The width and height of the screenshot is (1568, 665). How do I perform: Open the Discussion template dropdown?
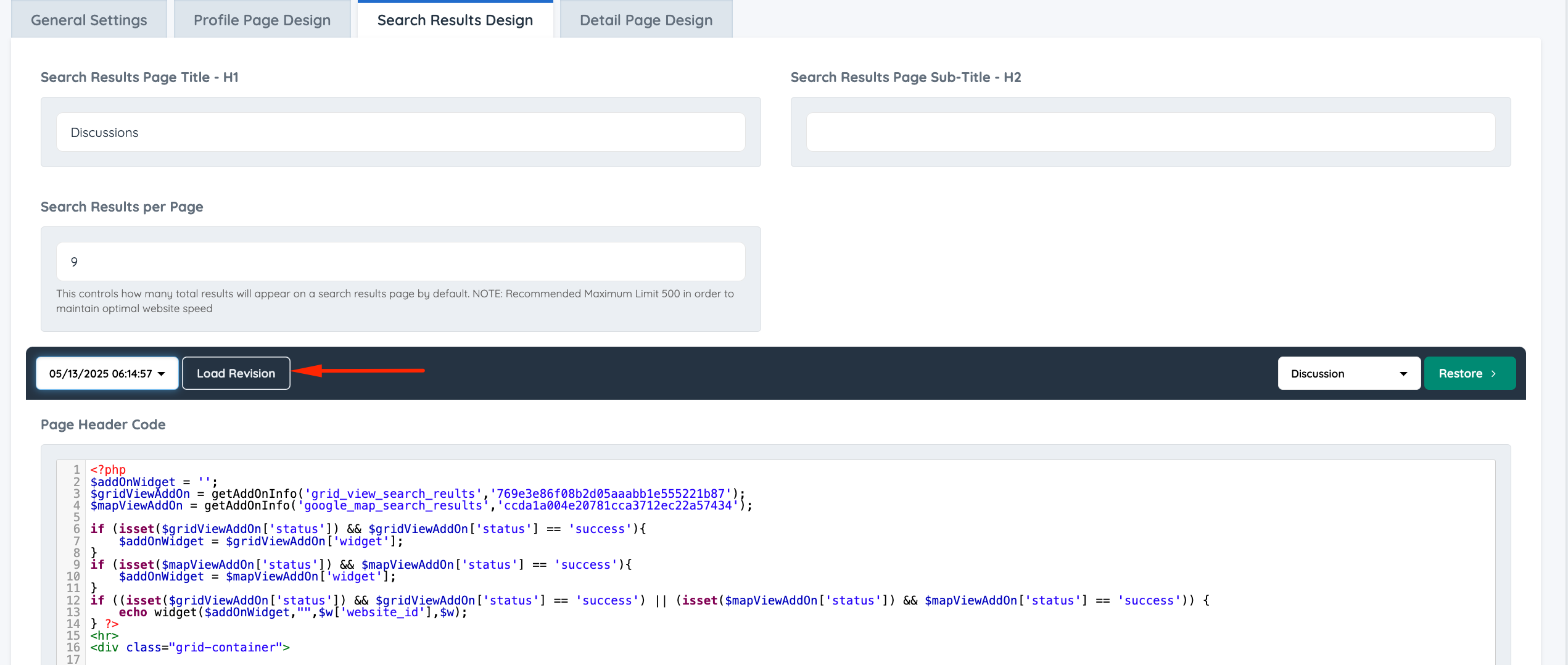click(1349, 373)
